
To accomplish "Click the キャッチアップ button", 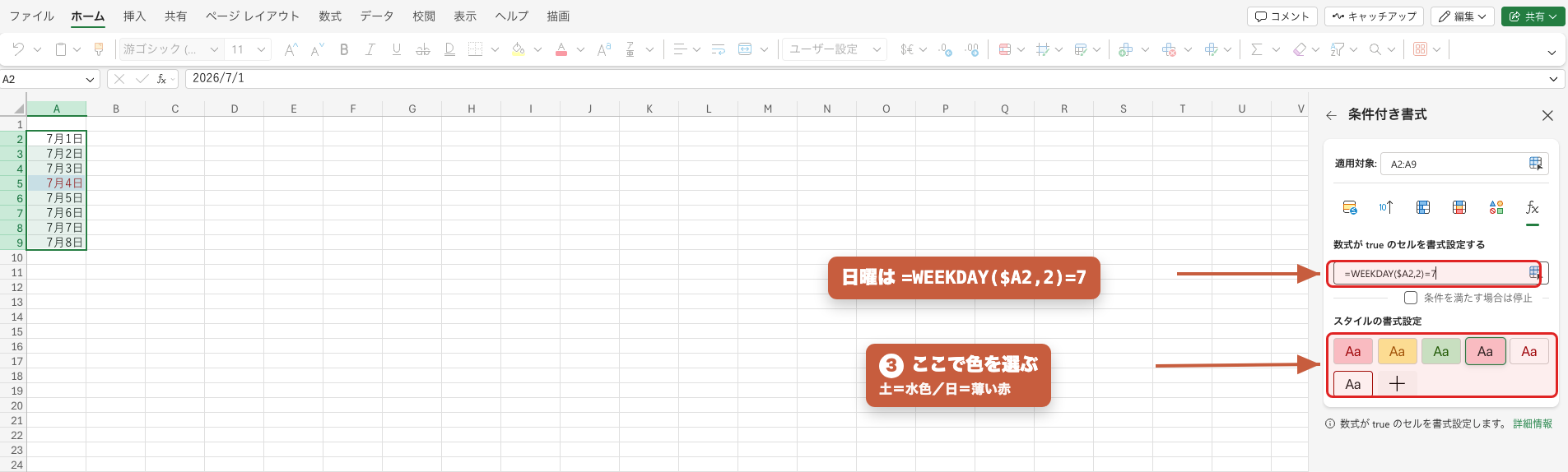I will point(1374,16).
